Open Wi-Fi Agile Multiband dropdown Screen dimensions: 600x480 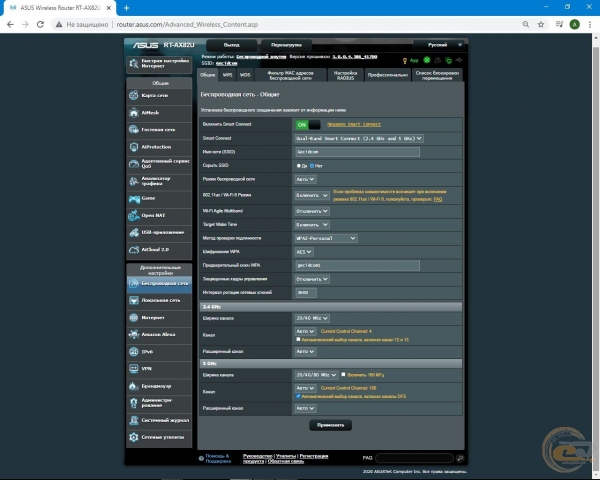pos(312,211)
